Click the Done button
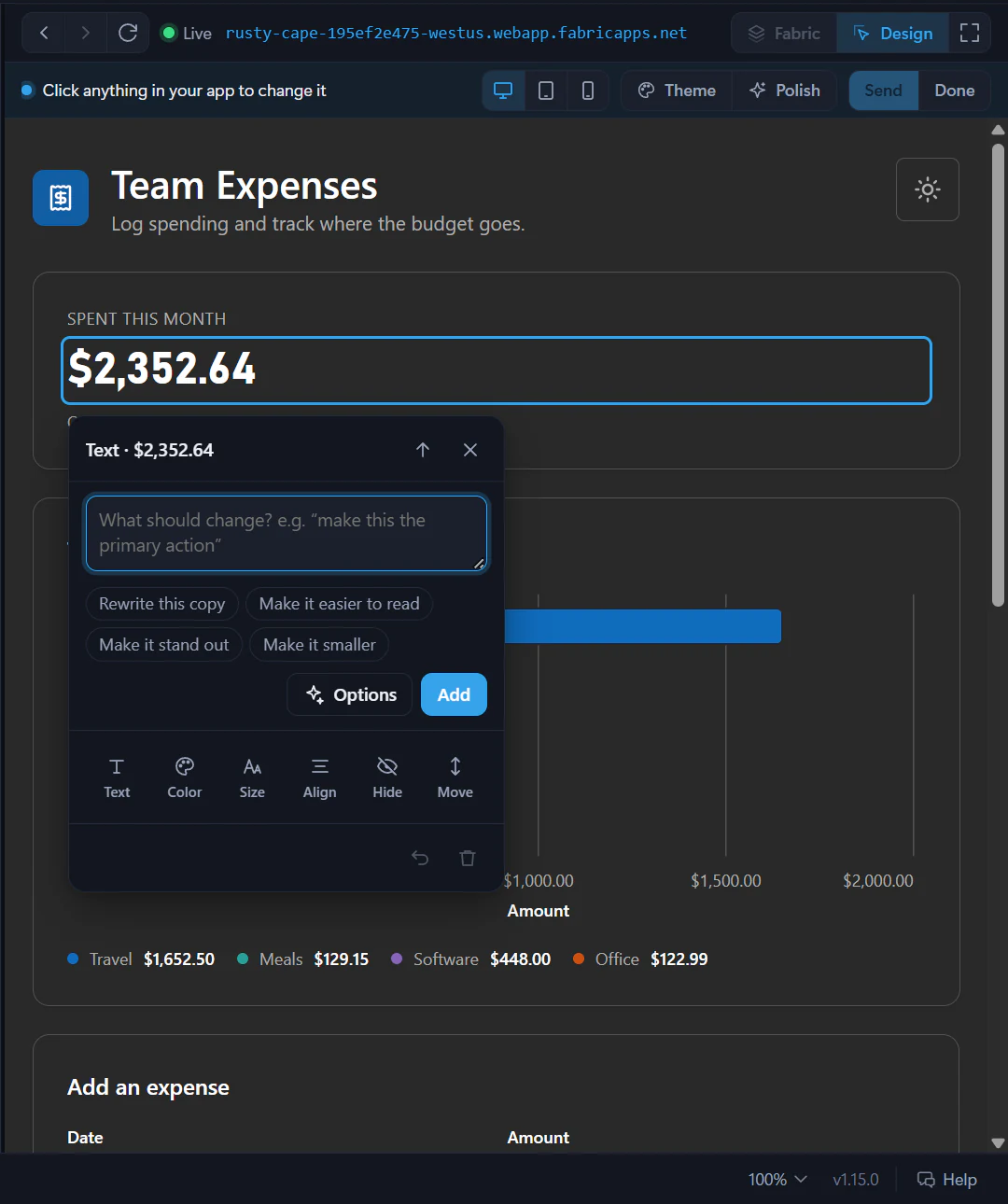The height and width of the screenshot is (1204, 1008). pos(955,91)
